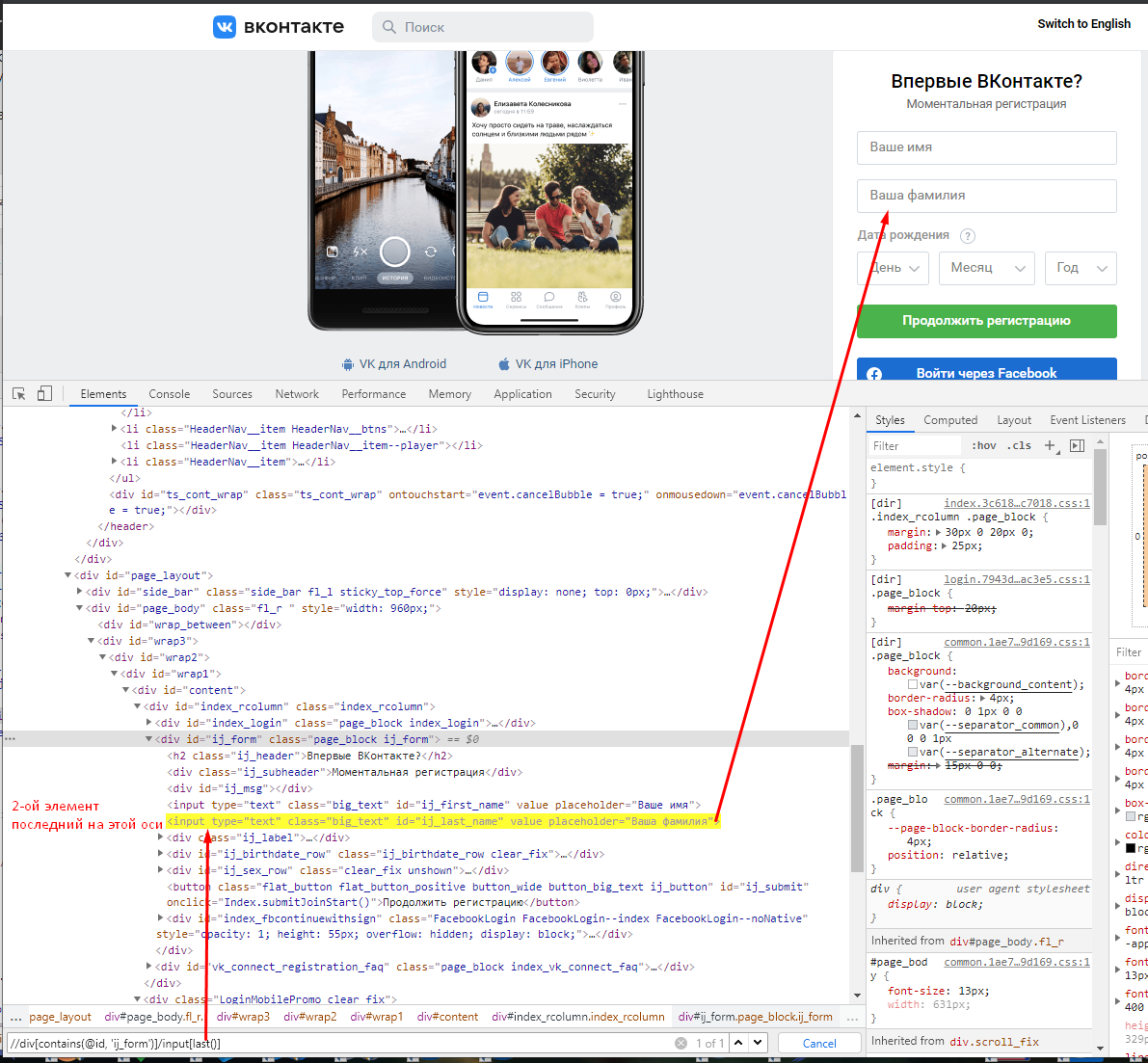The image size is (1148, 1063).
Task: Switch to the Memory tab
Action: click(x=449, y=394)
